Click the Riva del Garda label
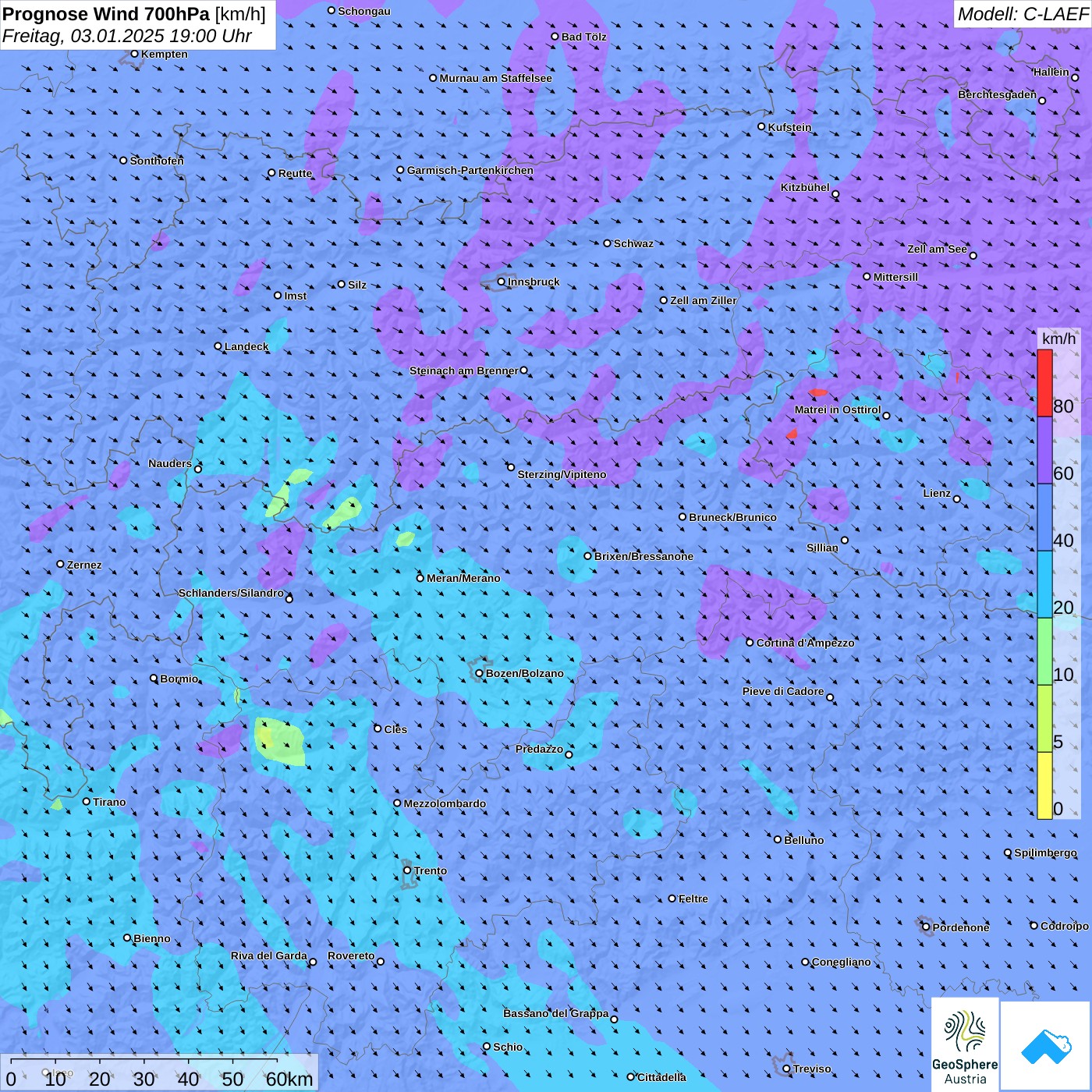1092x1092 pixels. (x=269, y=955)
